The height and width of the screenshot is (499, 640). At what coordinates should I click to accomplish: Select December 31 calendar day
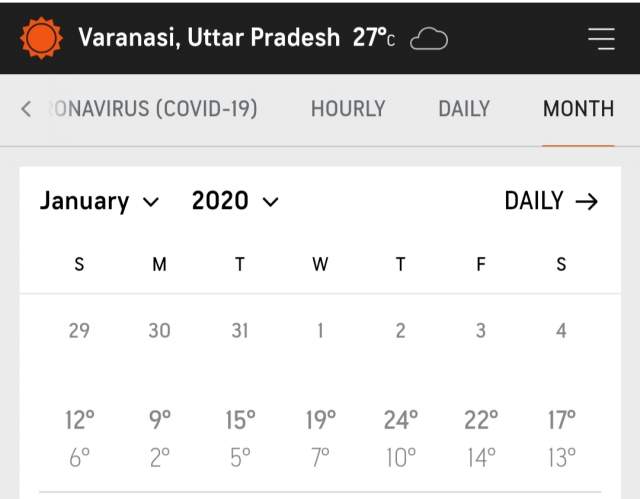point(240,330)
